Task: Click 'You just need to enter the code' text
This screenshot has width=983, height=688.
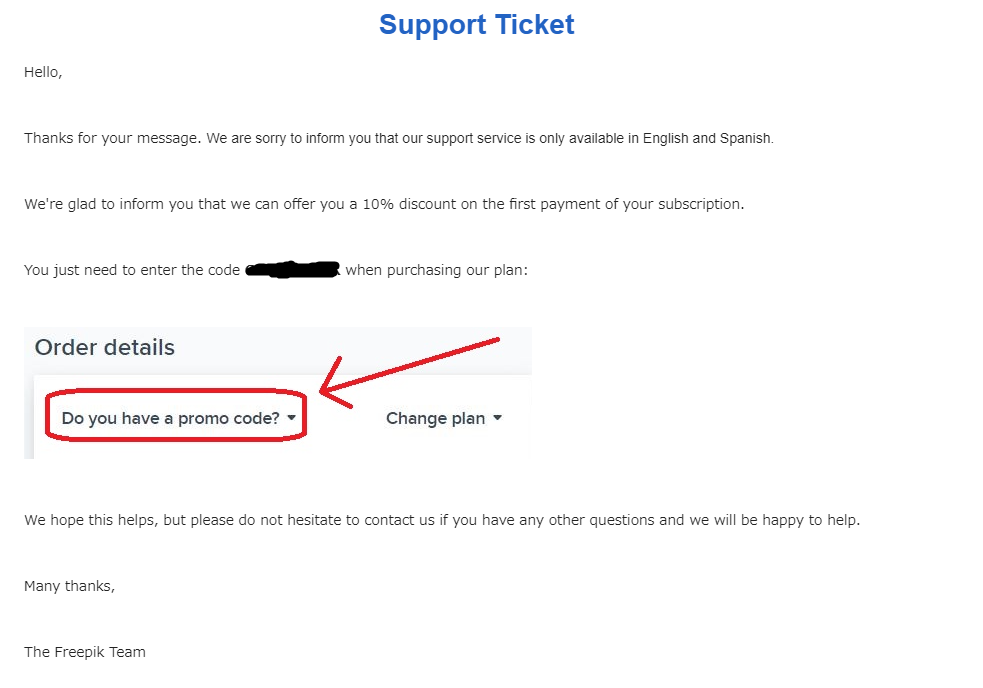Action: (x=132, y=270)
